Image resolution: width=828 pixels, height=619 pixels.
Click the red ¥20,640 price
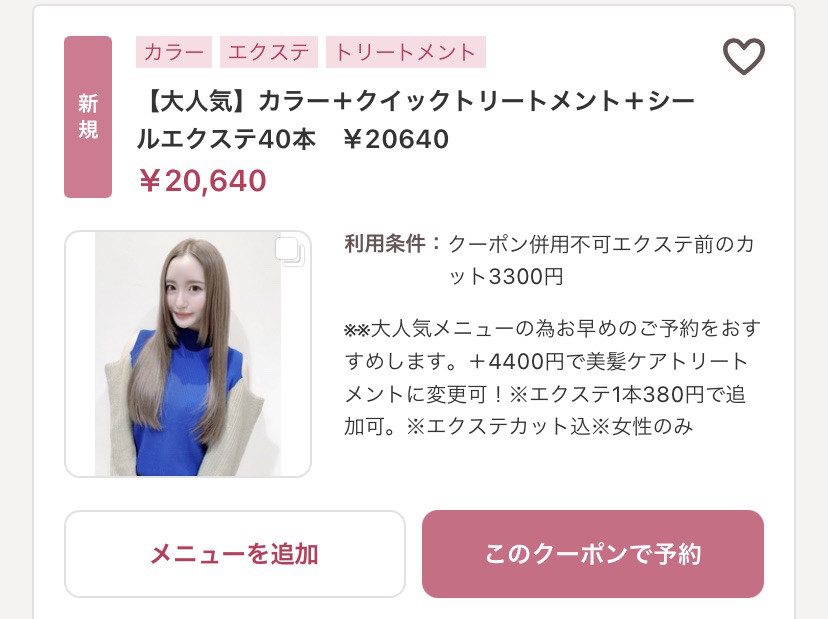pos(203,181)
